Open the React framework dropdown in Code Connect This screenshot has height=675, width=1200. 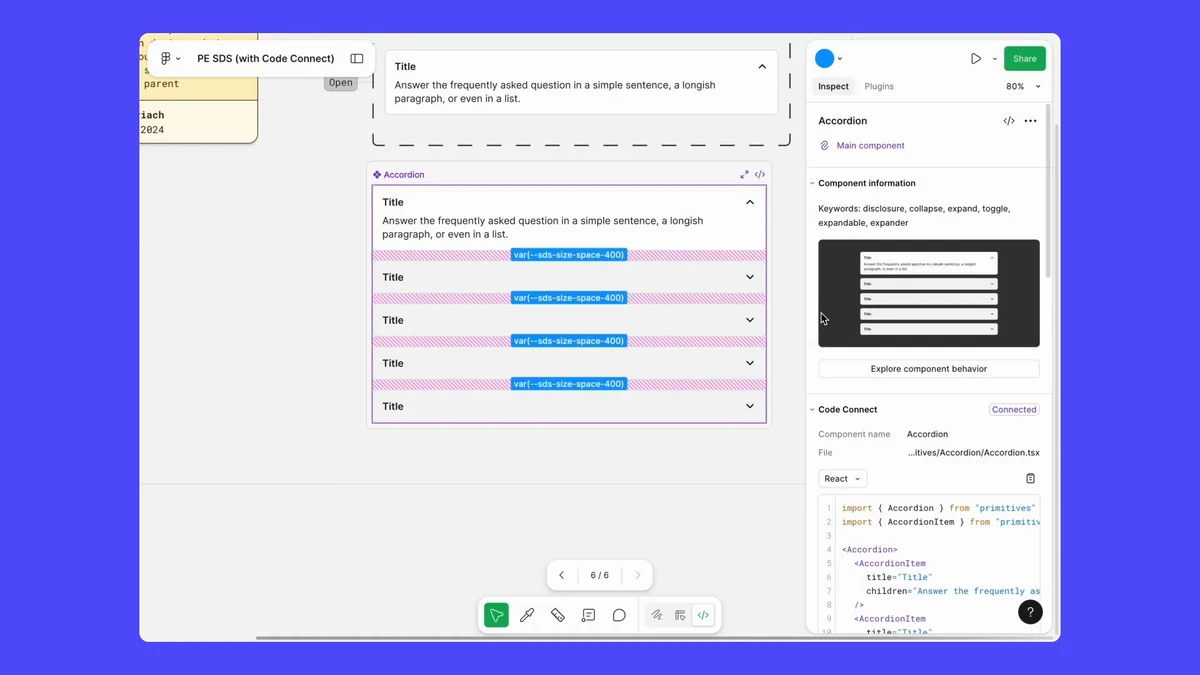[842, 478]
